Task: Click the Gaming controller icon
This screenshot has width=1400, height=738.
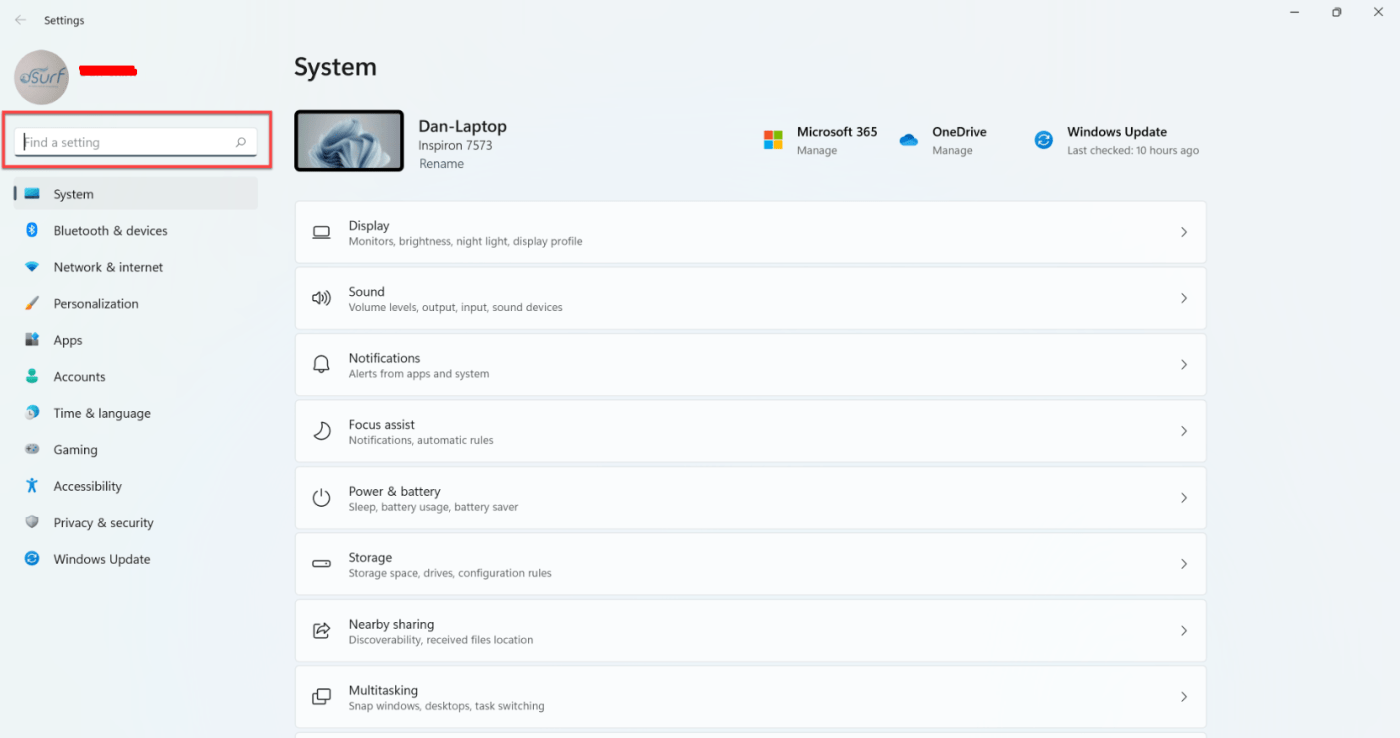Action: tap(32, 449)
